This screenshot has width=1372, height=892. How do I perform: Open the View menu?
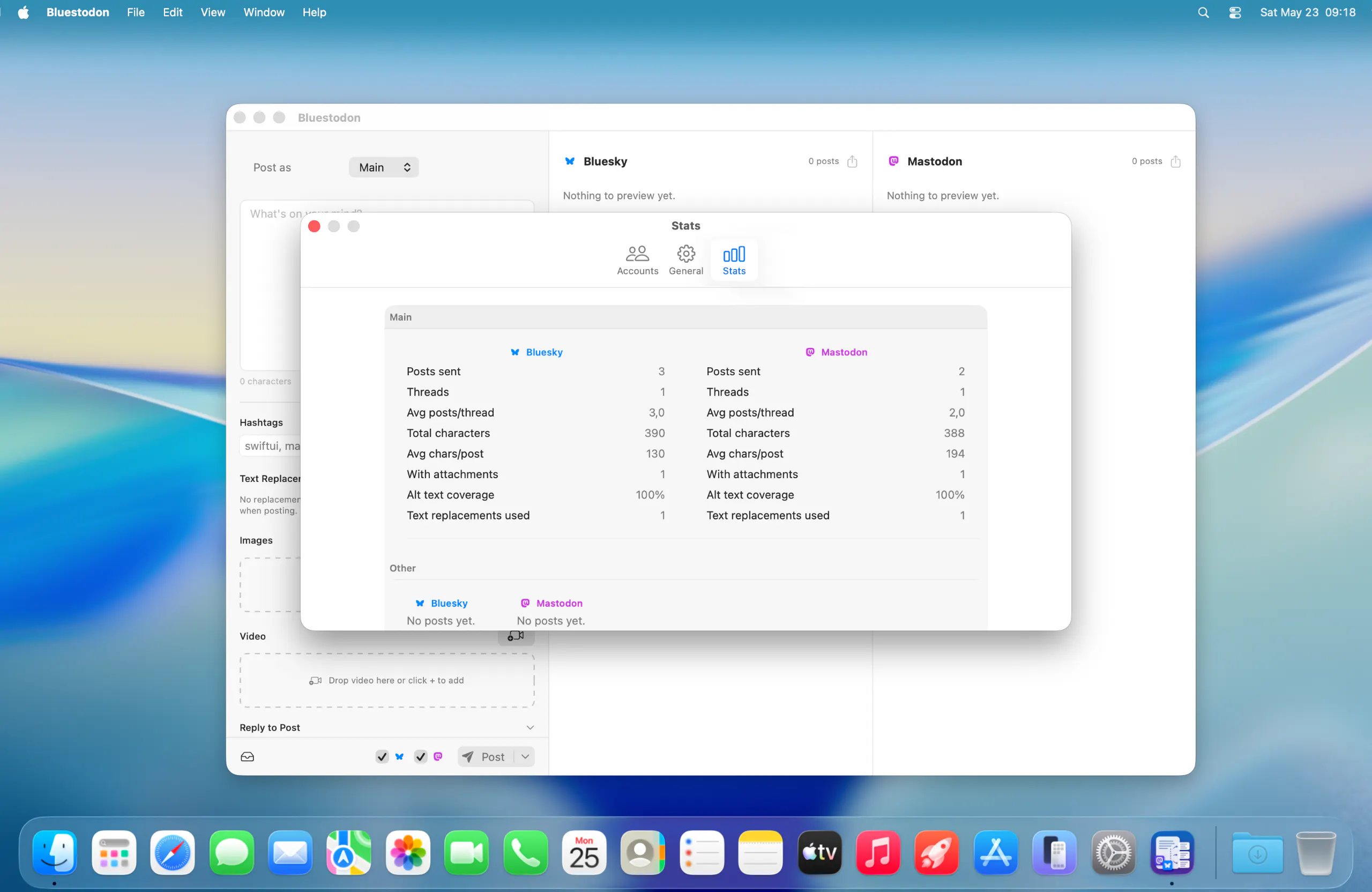coord(213,12)
